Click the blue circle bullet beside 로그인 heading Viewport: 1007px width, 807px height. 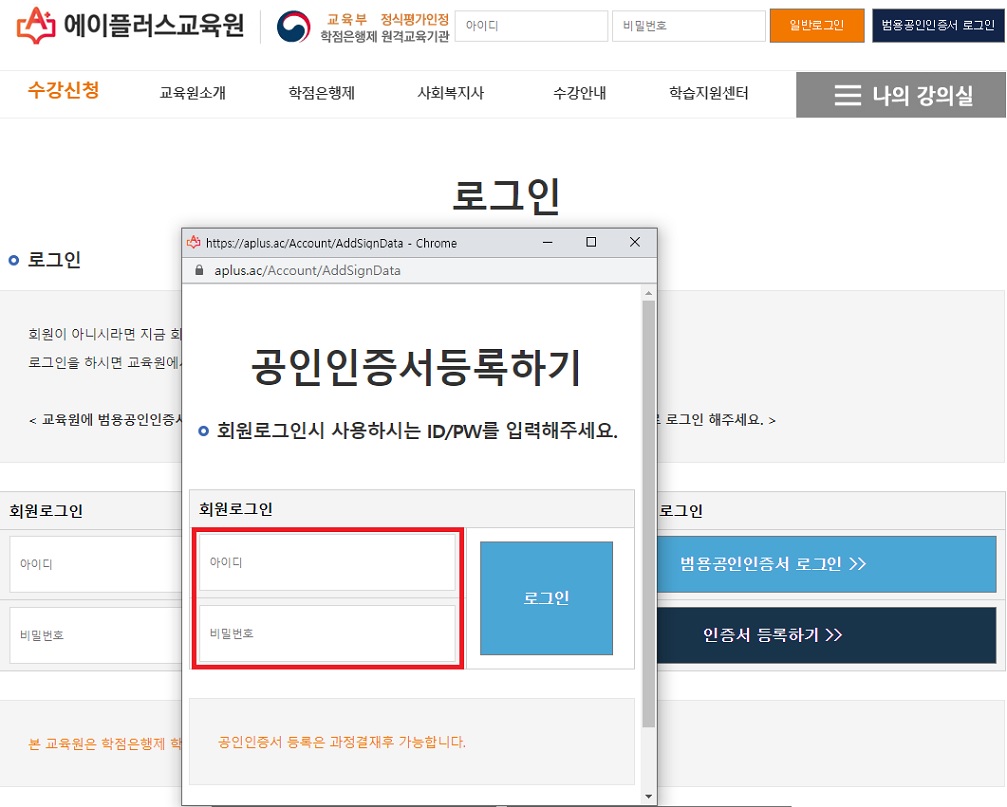point(11,260)
